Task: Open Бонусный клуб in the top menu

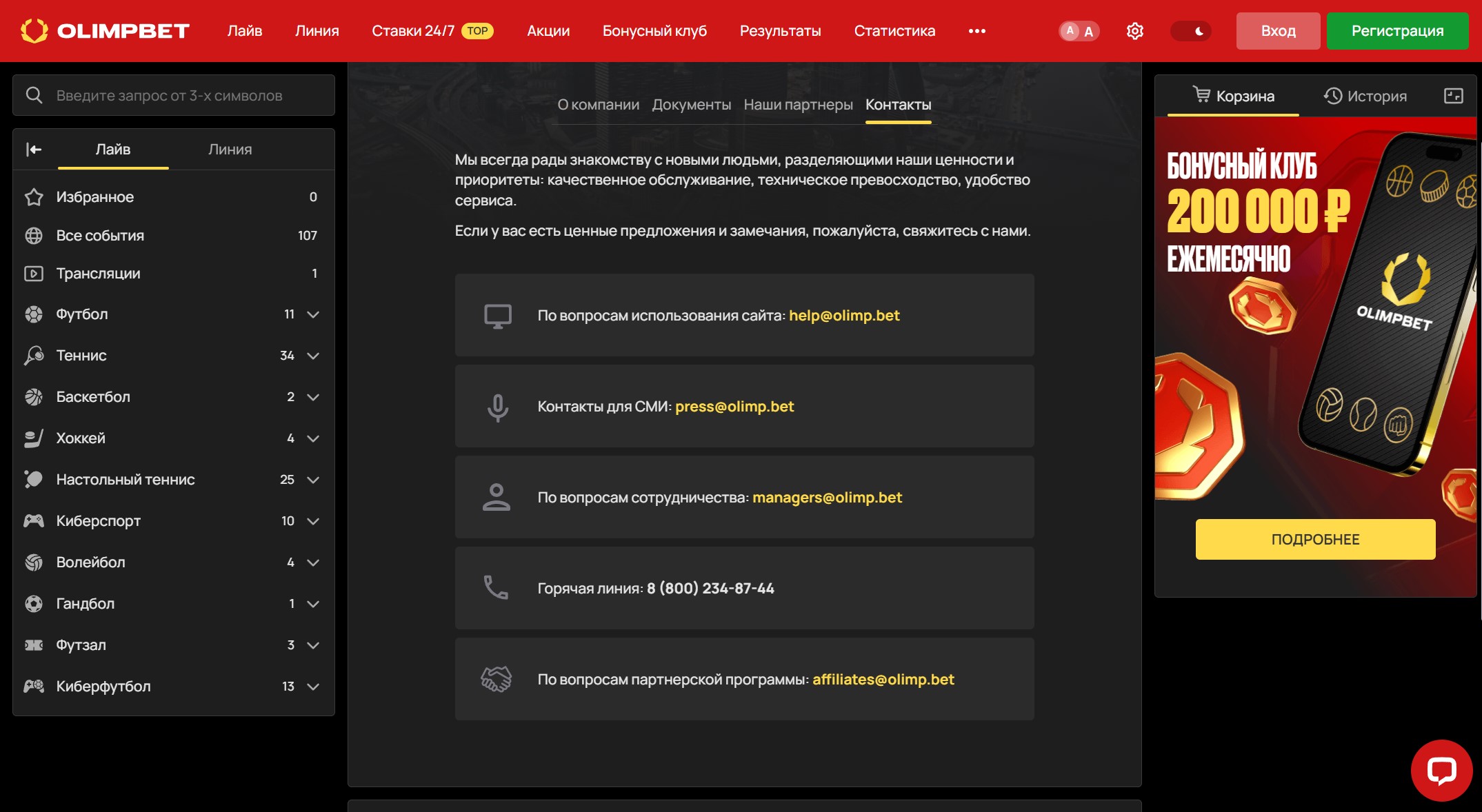Action: [654, 31]
